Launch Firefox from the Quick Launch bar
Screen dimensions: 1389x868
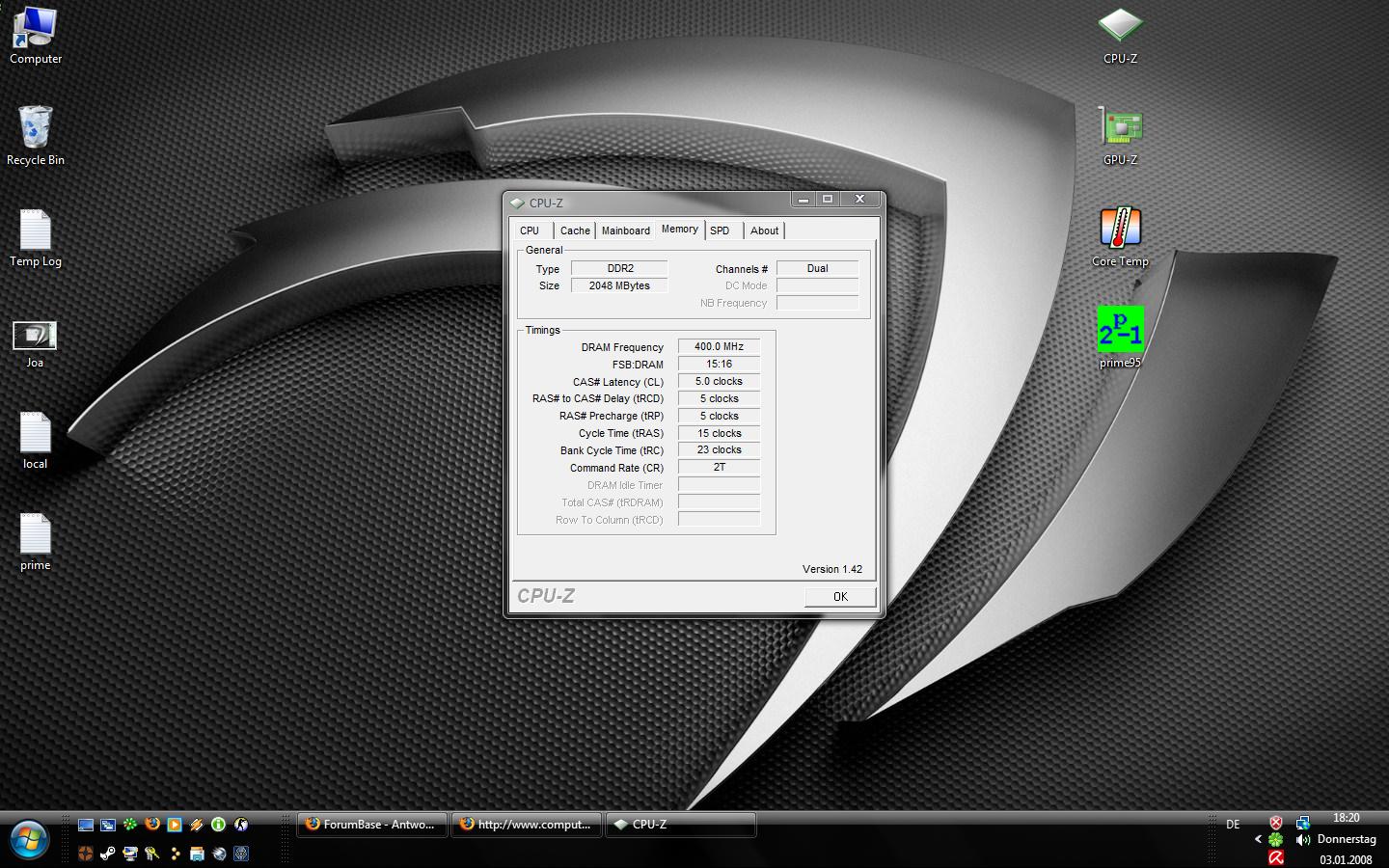152,825
